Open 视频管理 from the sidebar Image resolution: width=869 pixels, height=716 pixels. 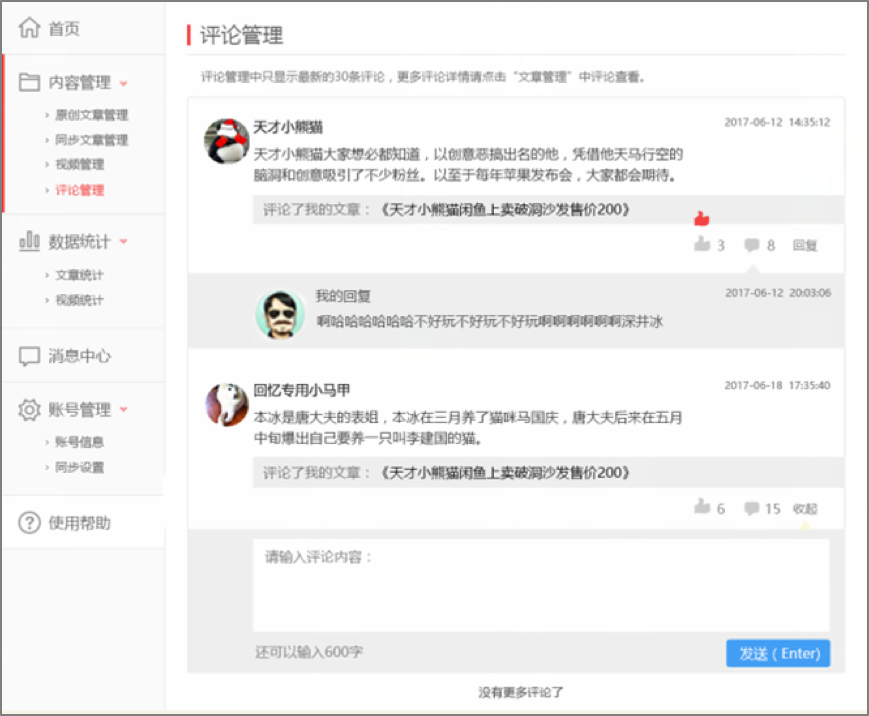(x=79, y=164)
